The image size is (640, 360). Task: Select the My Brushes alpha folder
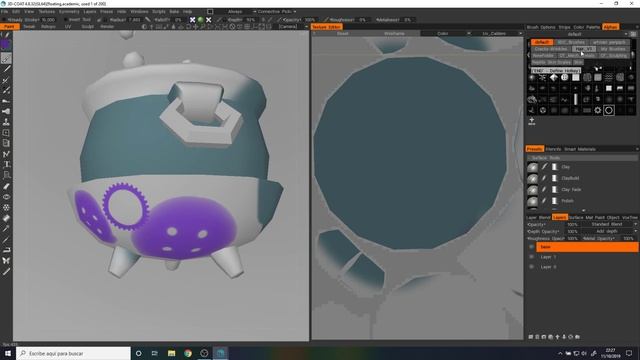tap(613, 49)
